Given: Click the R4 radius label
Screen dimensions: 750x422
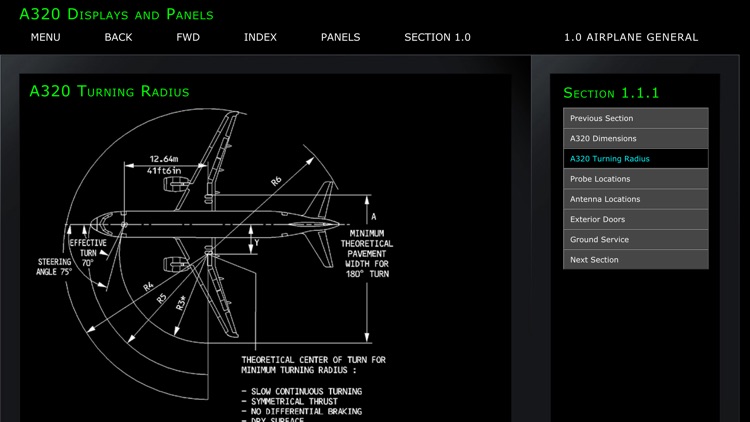Looking at the screenshot, I should [x=148, y=287].
